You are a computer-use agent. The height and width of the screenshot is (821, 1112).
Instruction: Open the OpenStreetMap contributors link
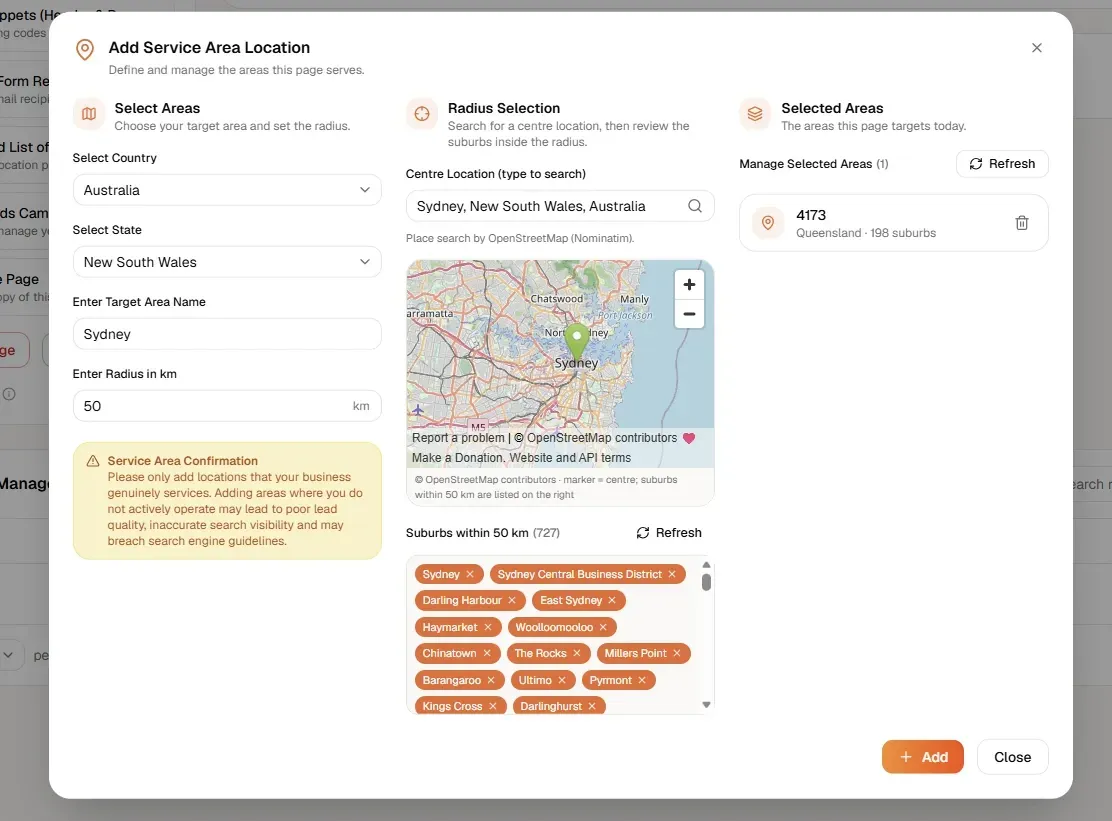point(601,437)
